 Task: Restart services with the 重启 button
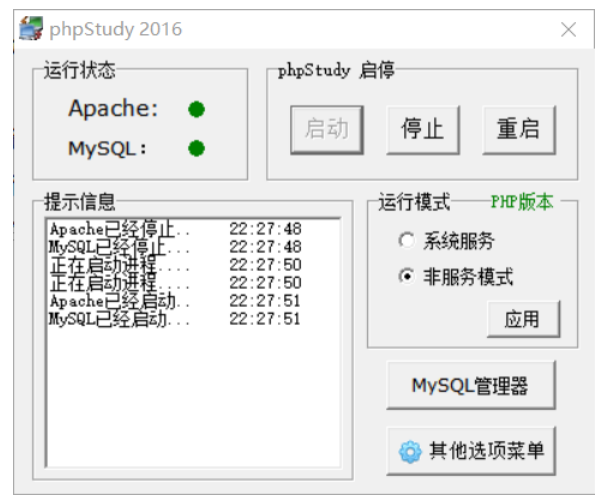pos(519,130)
